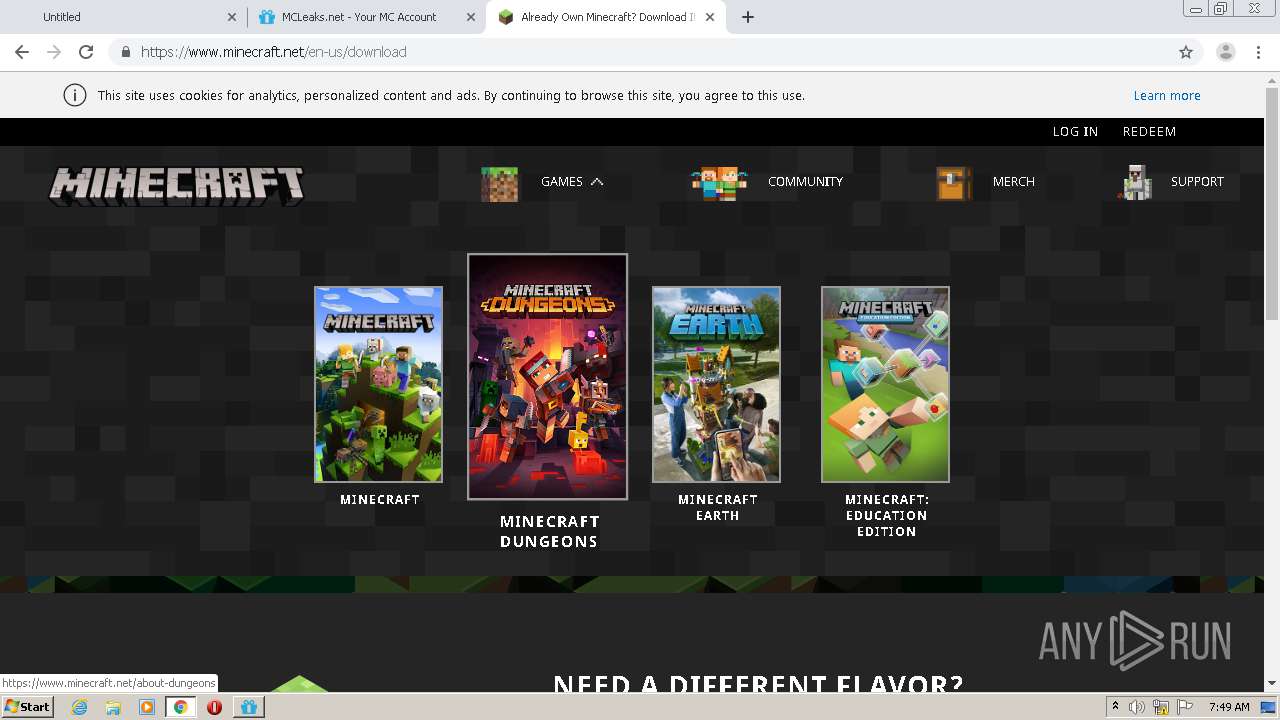
Task: Click the Minecraft: Education Edition title text
Action: click(887, 516)
